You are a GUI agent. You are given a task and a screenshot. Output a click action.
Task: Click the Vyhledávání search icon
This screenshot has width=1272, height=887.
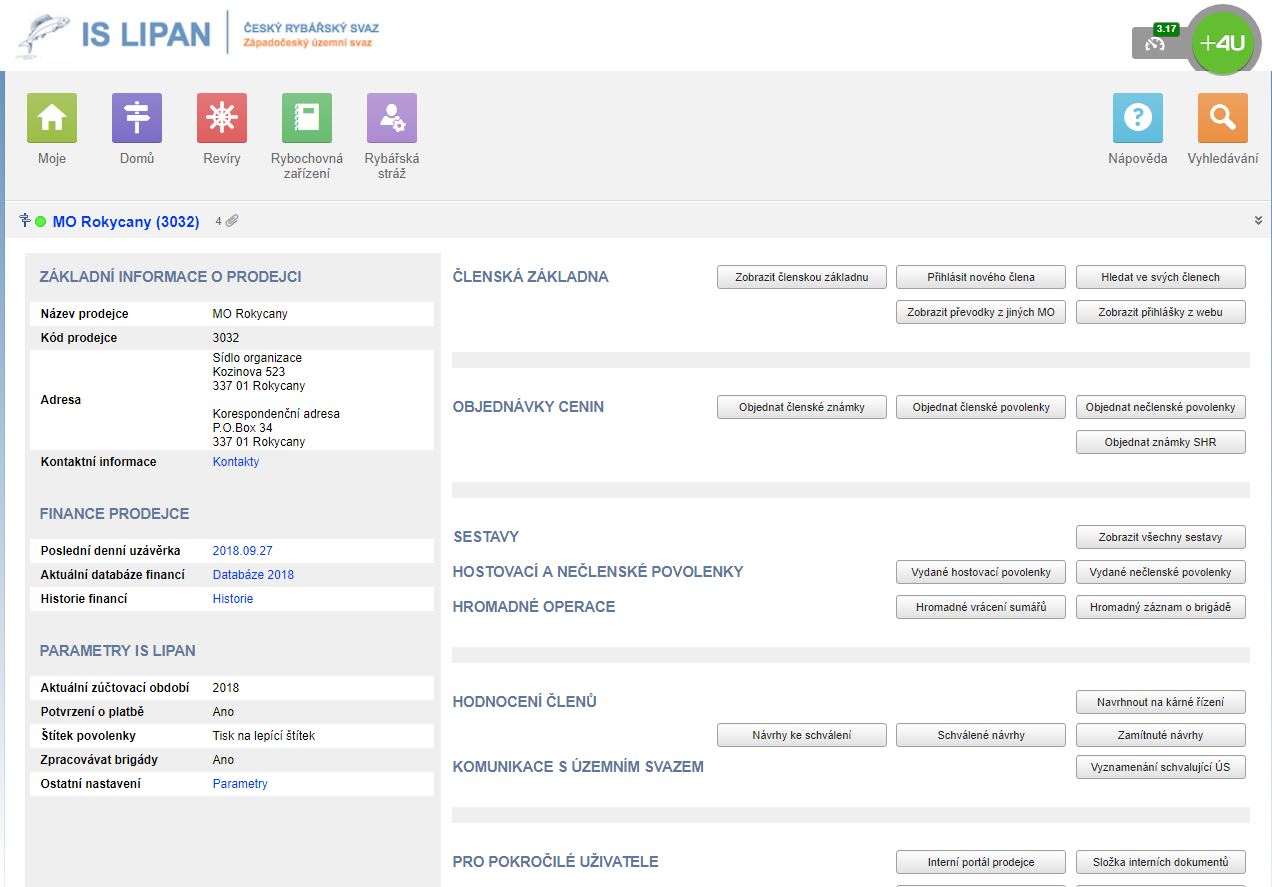click(x=1223, y=119)
